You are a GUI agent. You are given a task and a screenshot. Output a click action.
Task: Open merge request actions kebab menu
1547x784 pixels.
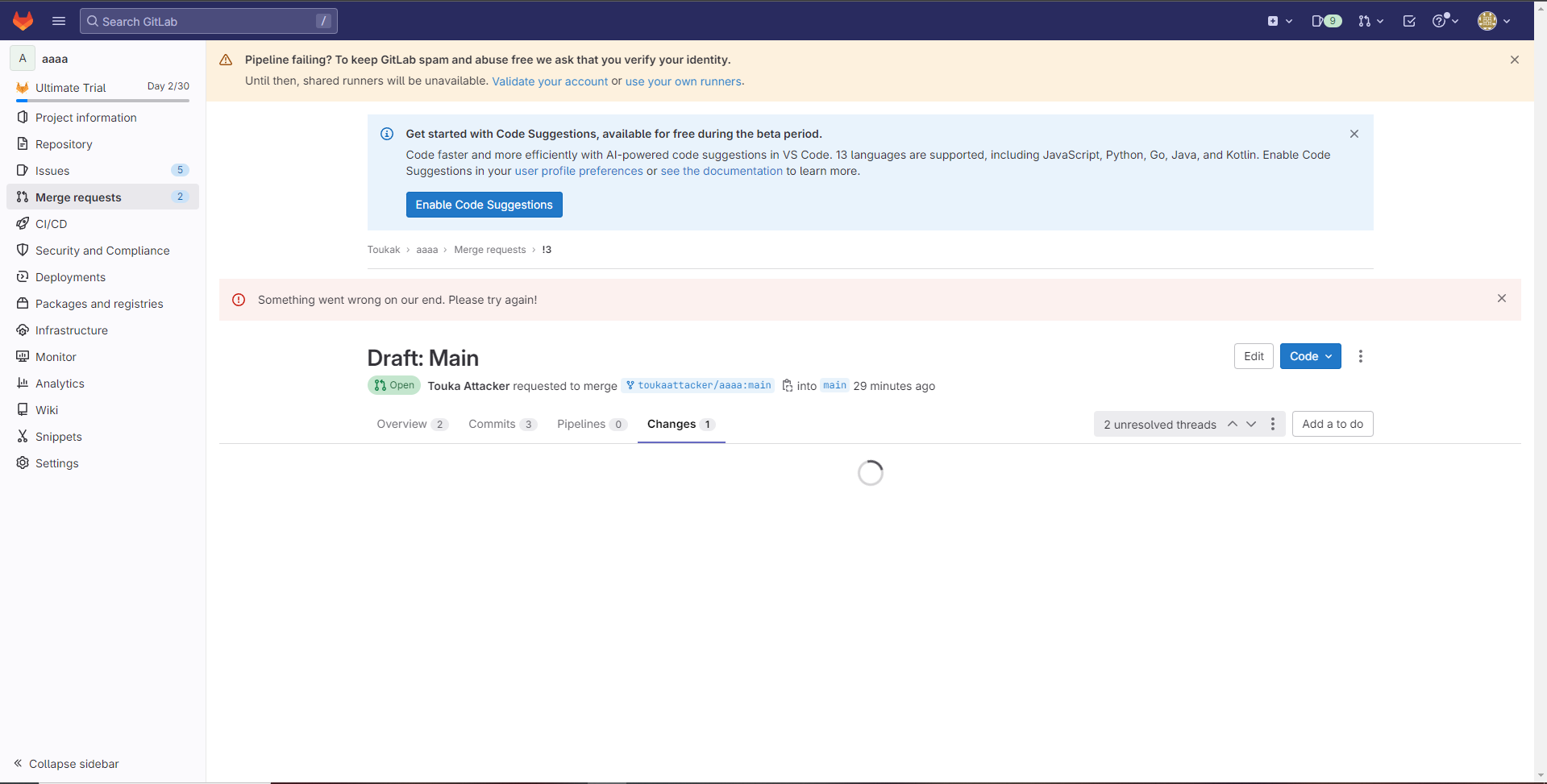[1360, 356]
